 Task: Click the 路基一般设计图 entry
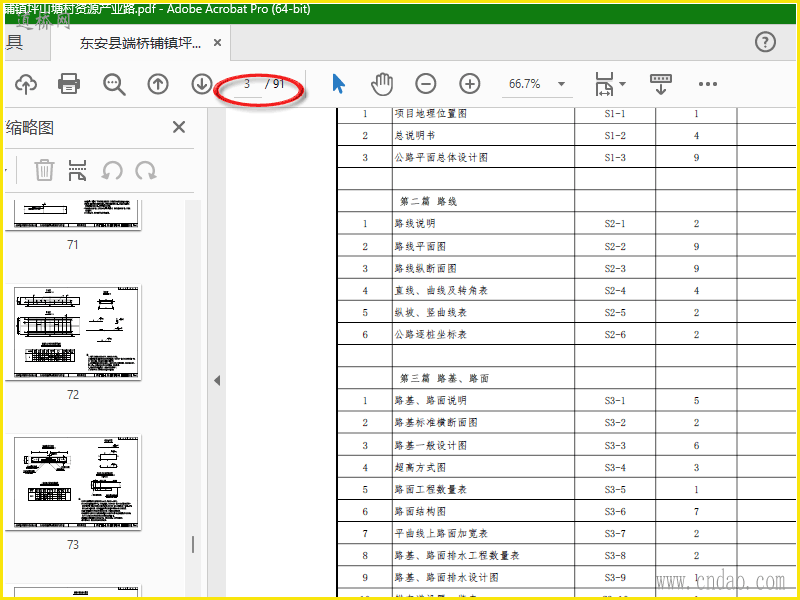click(431, 445)
